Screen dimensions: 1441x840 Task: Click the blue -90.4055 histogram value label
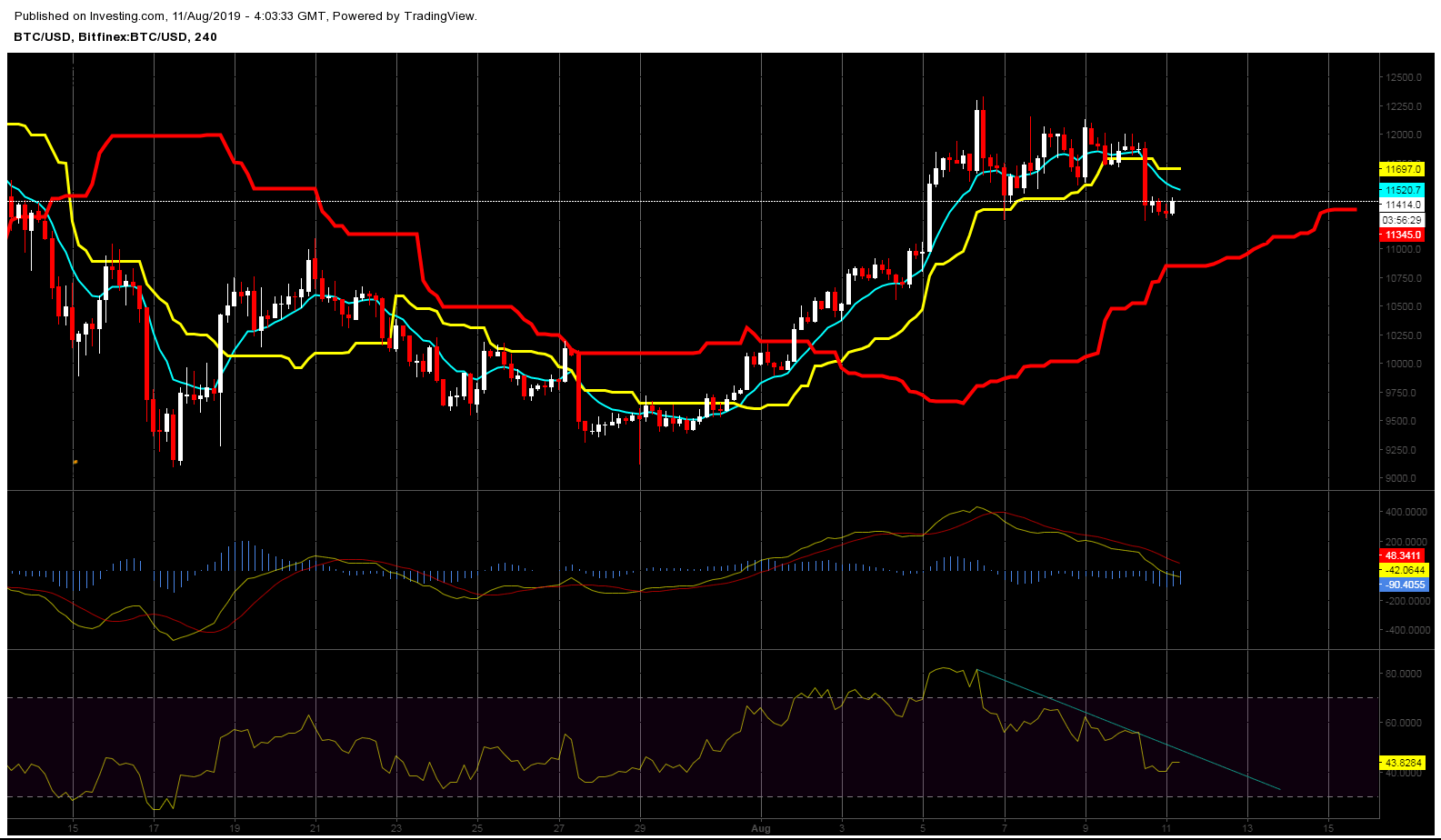point(1402,585)
